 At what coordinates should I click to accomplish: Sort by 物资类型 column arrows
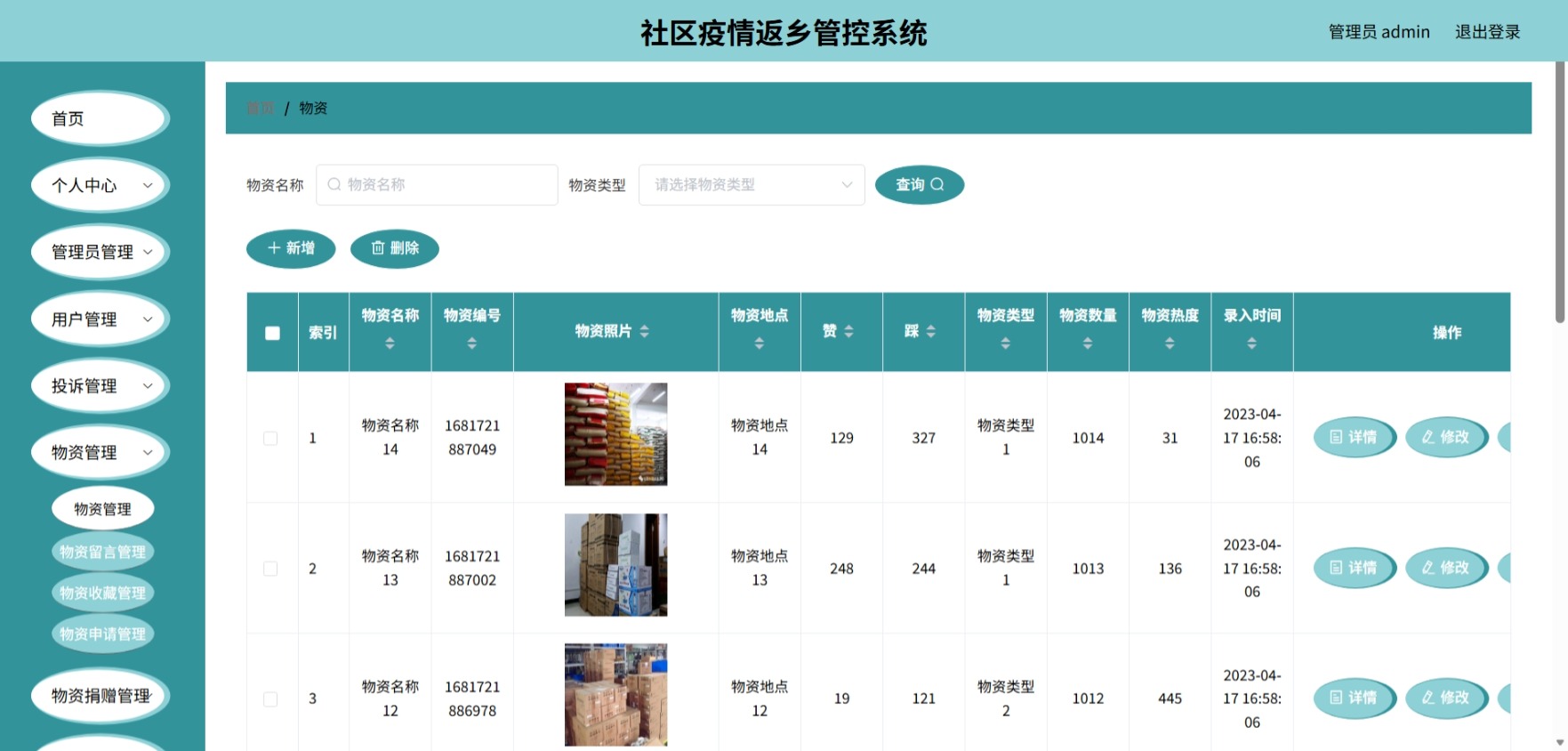(1006, 343)
